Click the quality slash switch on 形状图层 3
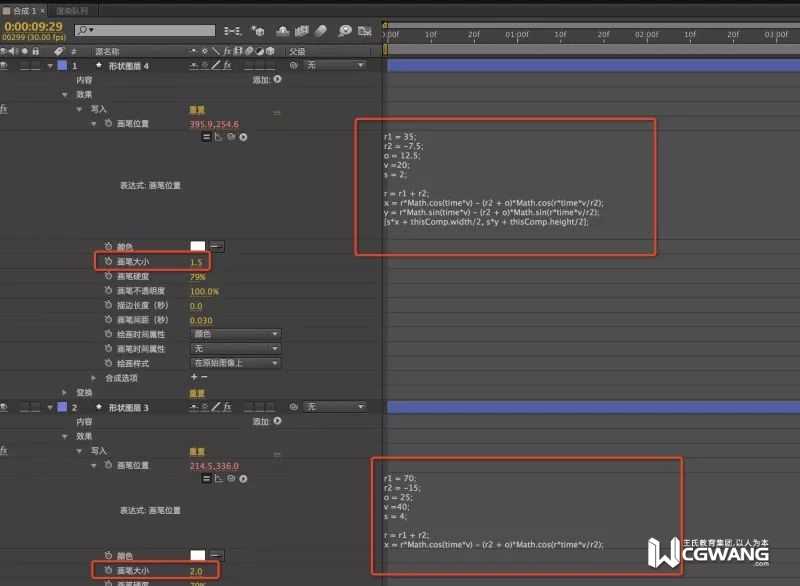800x586 pixels. pos(216,406)
